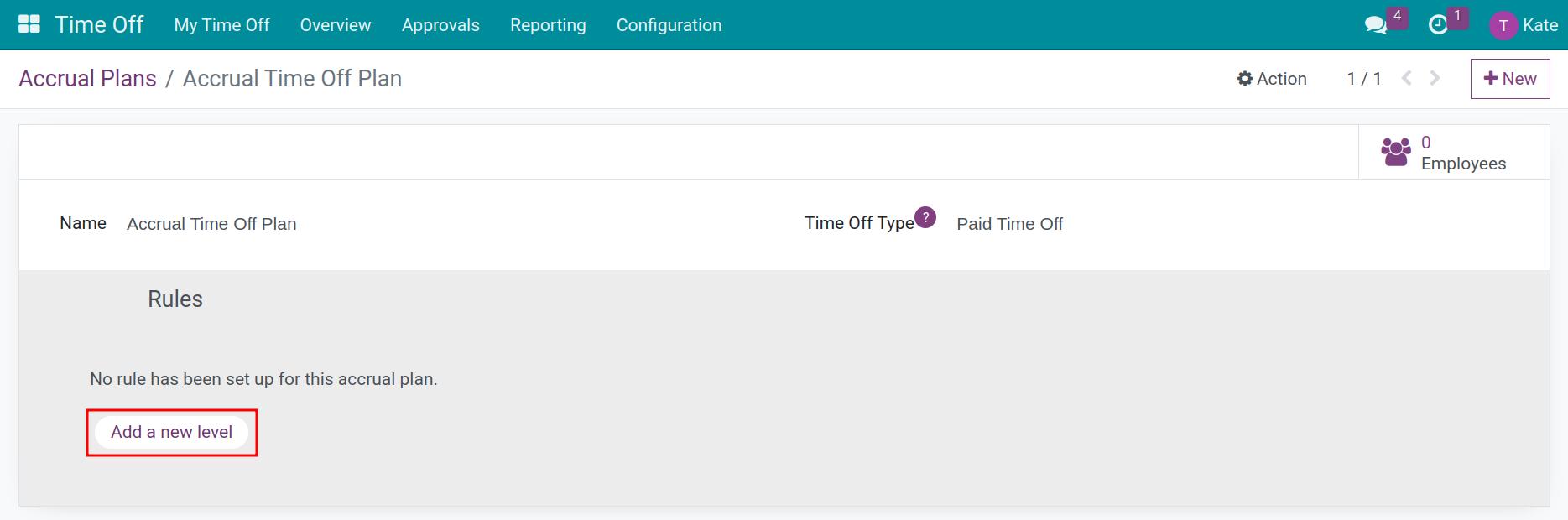The image size is (1568, 520).
Task: Open the Reporting menu
Action: coord(548,25)
